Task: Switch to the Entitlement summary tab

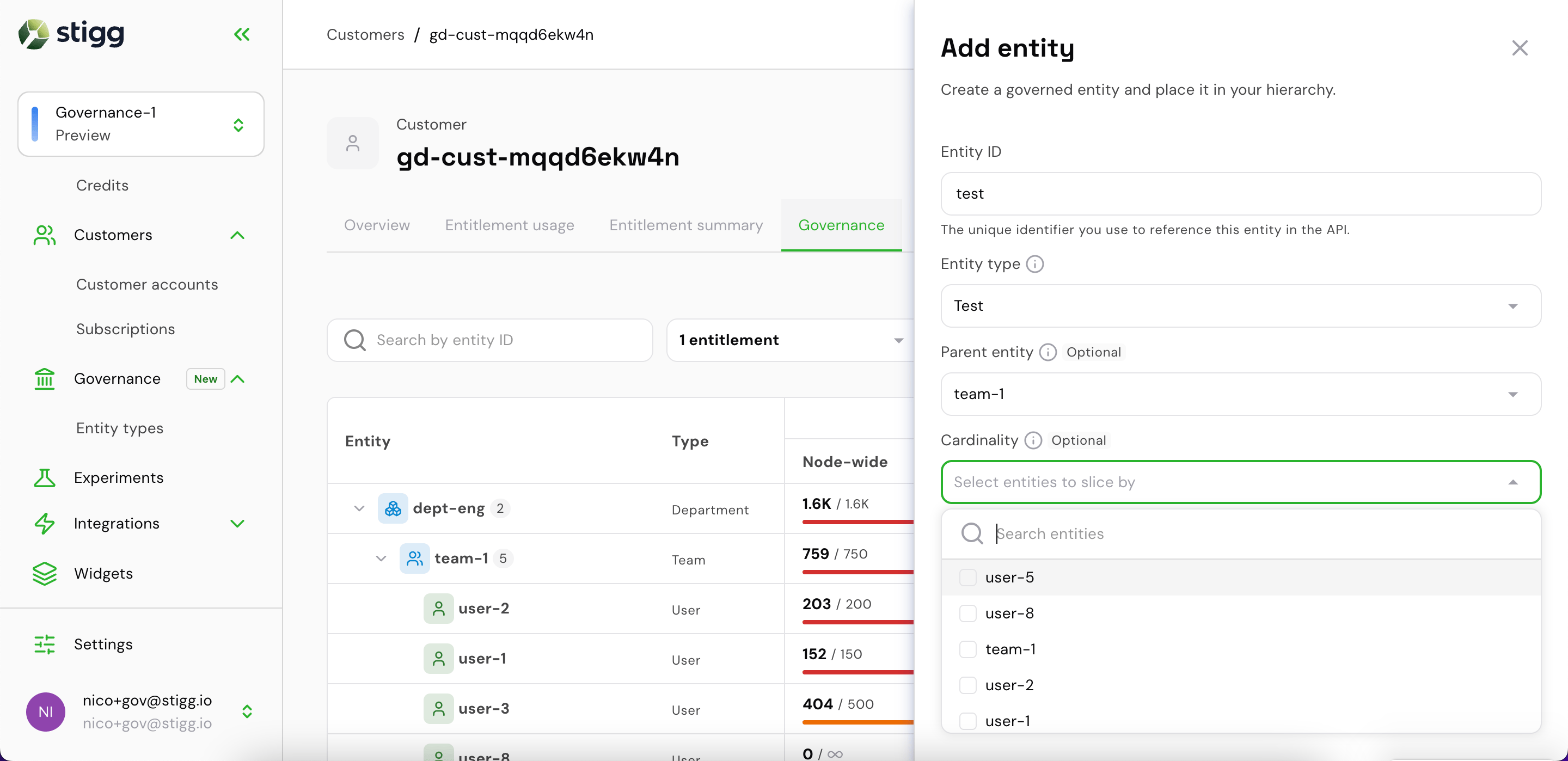Action: (x=686, y=225)
